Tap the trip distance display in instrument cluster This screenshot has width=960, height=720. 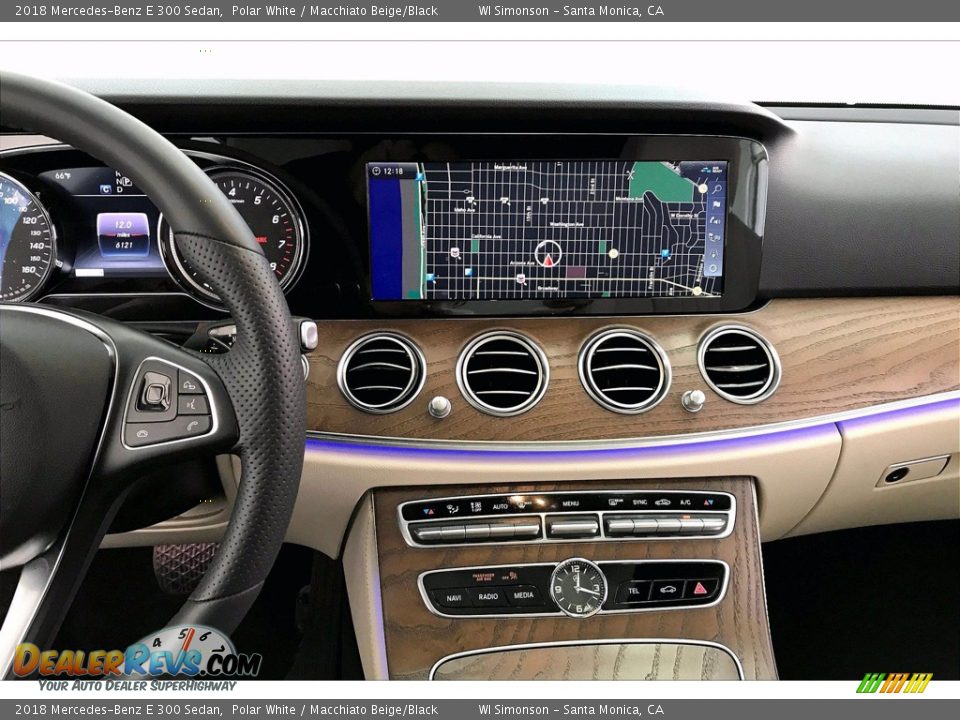pos(123,234)
